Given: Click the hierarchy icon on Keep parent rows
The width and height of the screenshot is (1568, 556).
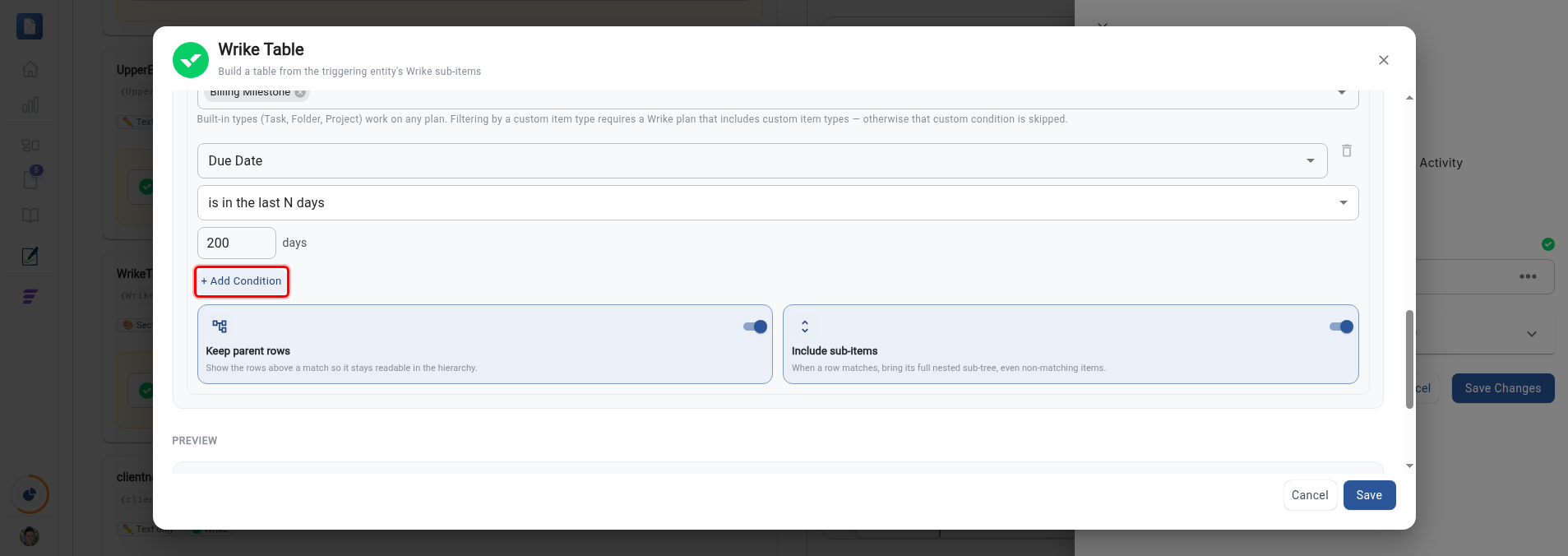Looking at the screenshot, I should (220, 327).
